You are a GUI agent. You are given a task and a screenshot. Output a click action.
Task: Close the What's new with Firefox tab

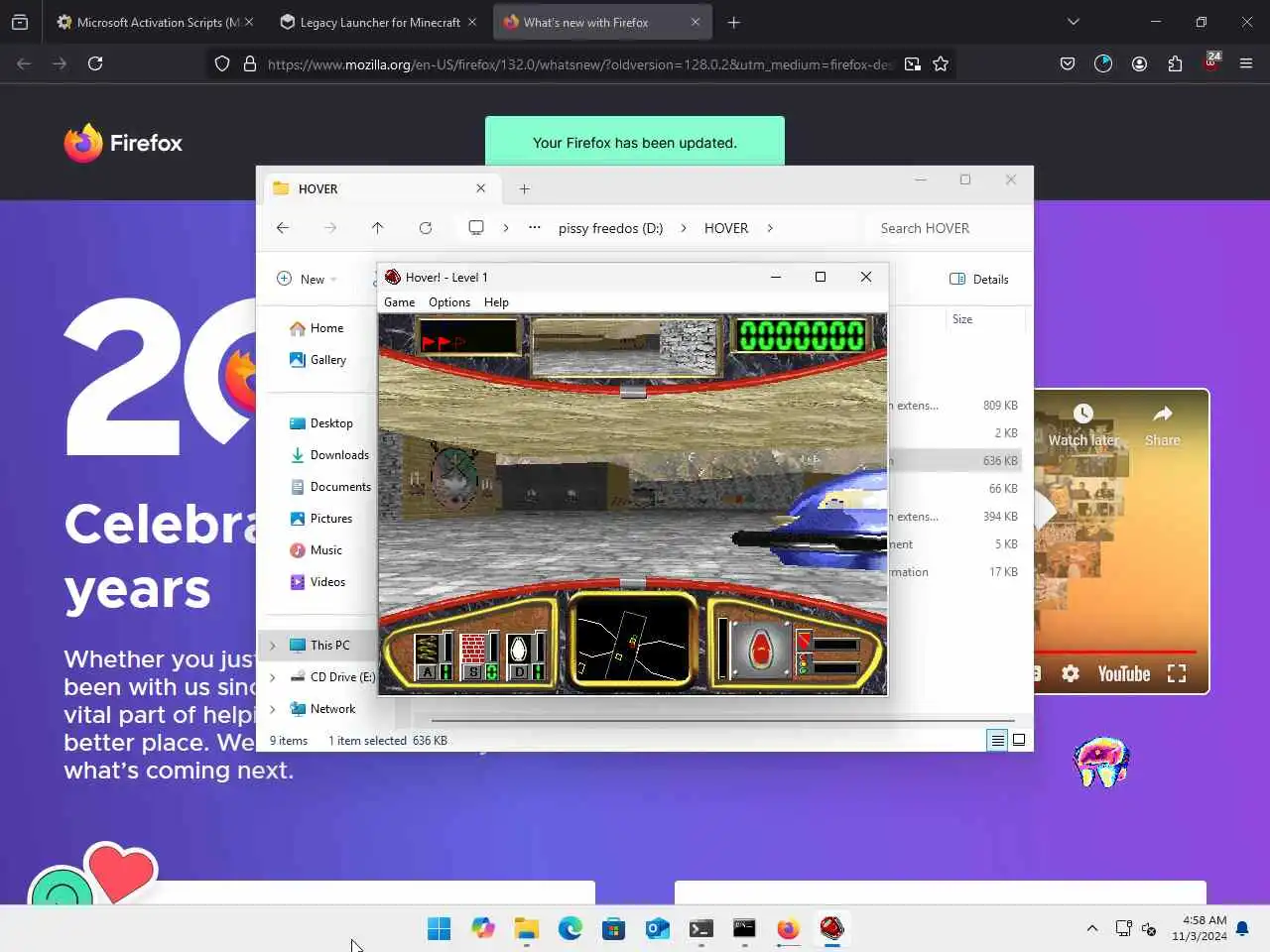click(x=695, y=22)
